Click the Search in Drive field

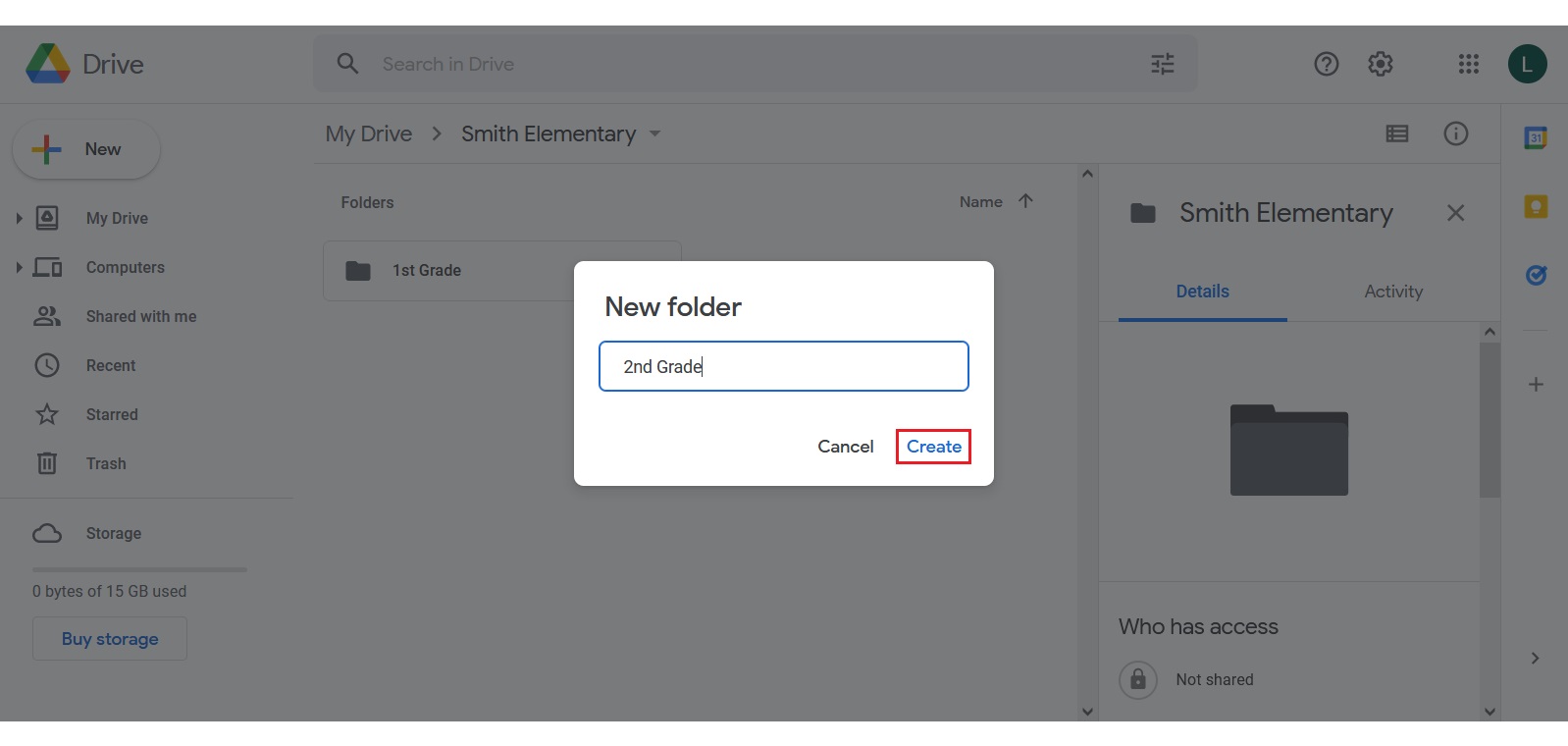[756, 64]
